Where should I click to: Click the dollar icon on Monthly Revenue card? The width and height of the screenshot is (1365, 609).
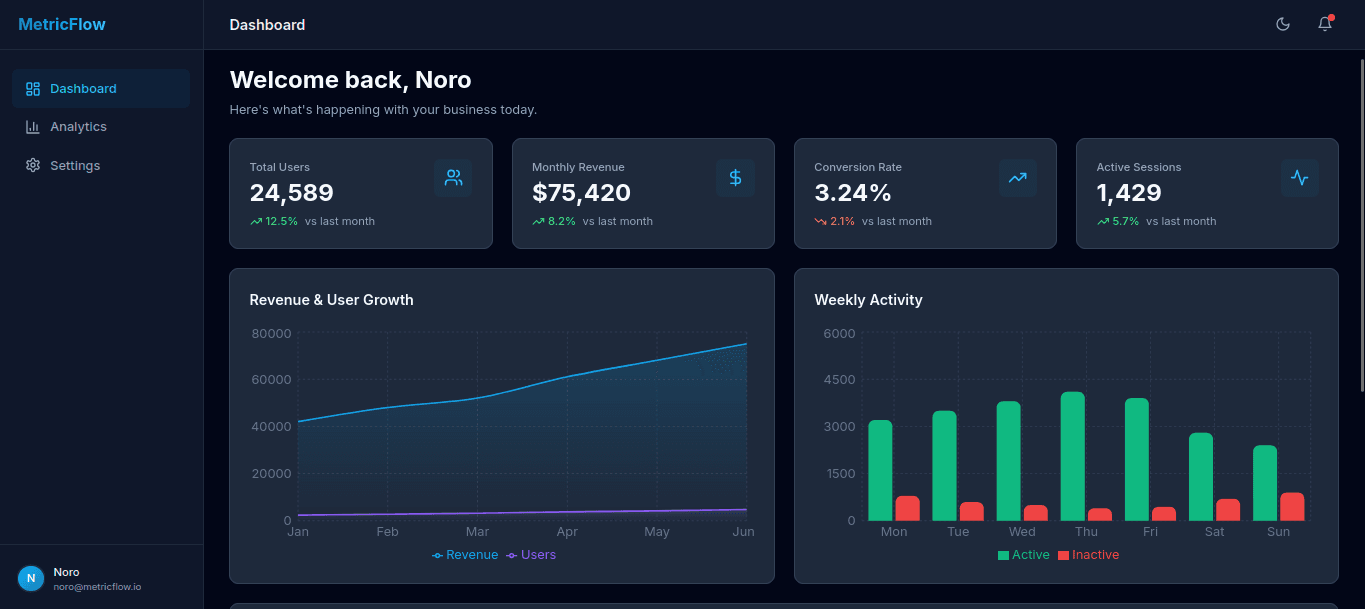735,178
